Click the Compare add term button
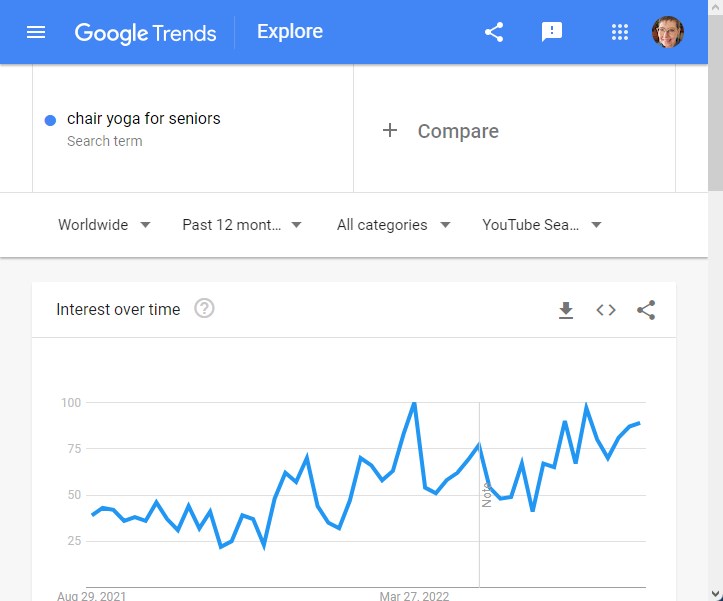 (x=440, y=131)
